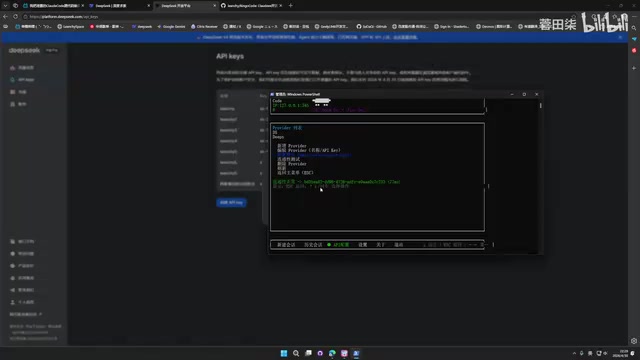Select API keys in the deepseek sidebar
This screenshot has width=640, height=360.
pyautogui.click(x=22, y=80)
